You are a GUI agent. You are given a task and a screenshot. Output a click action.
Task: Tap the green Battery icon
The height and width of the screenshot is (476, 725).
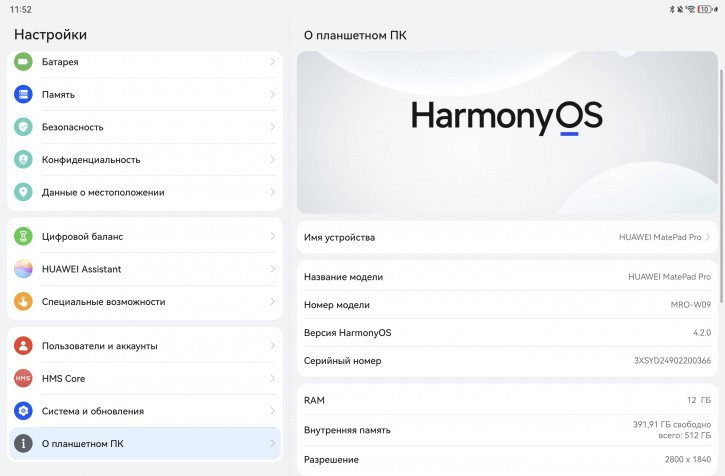[x=23, y=62]
